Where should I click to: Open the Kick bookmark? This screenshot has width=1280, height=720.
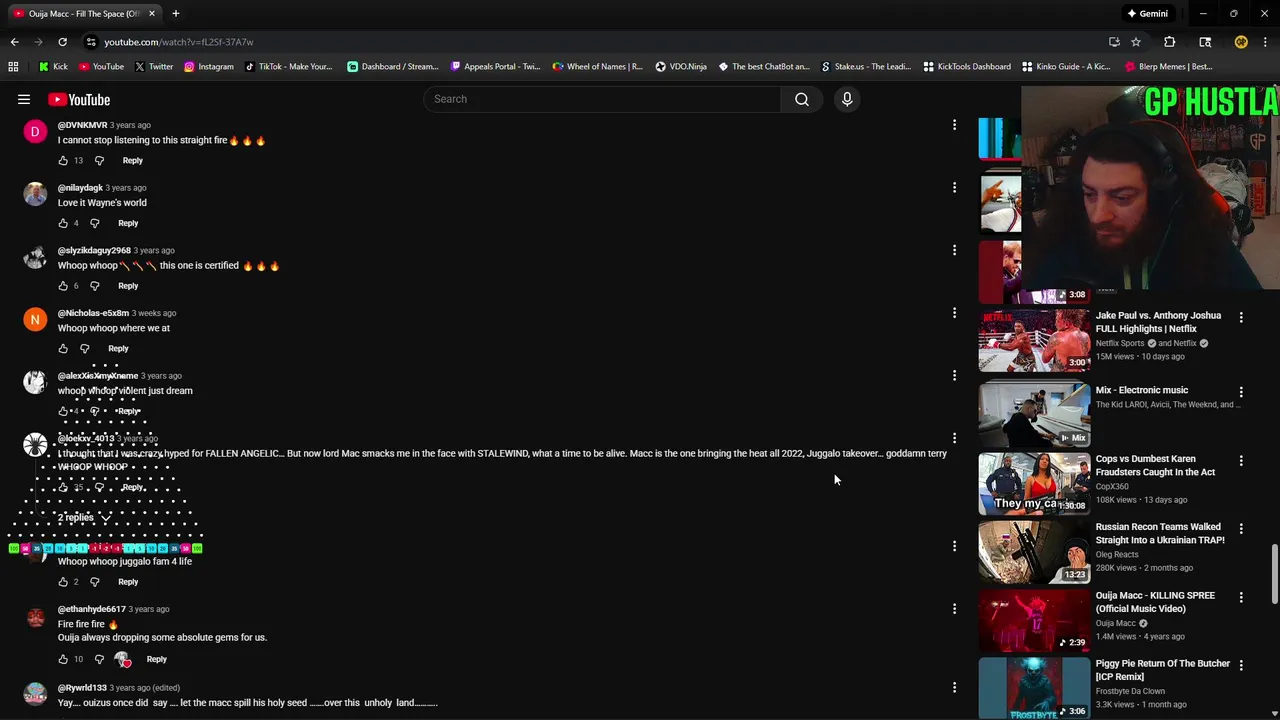pos(53,67)
